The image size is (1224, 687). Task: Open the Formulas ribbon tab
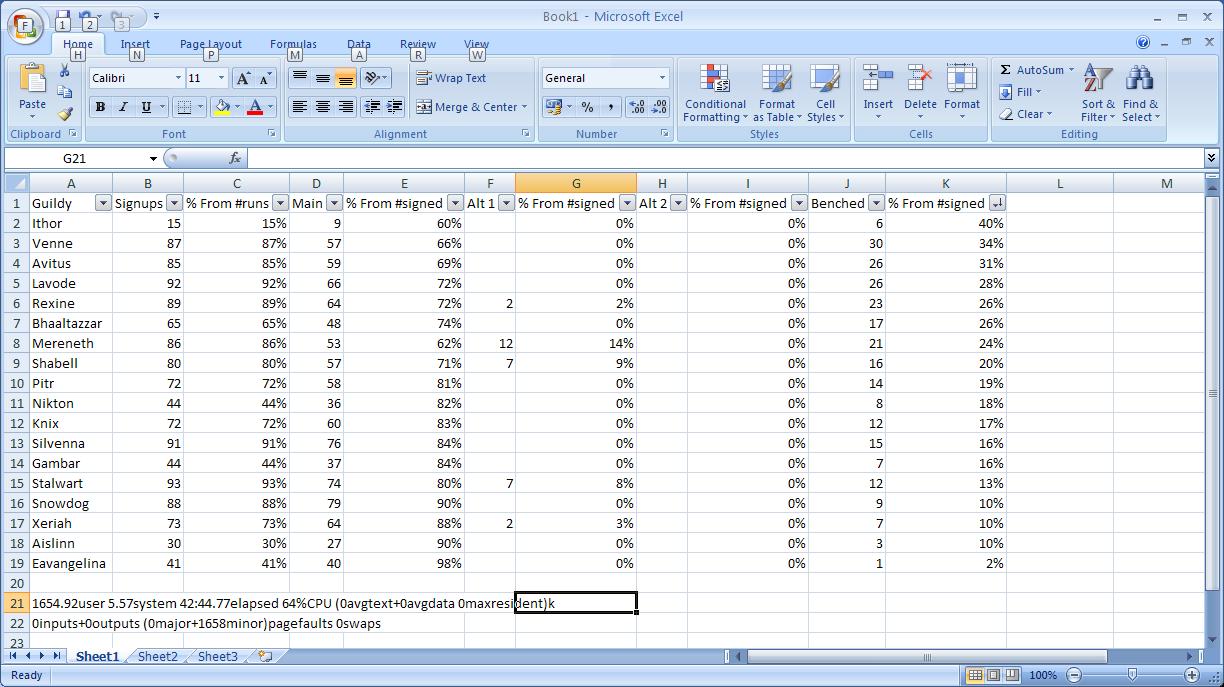pos(293,44)
